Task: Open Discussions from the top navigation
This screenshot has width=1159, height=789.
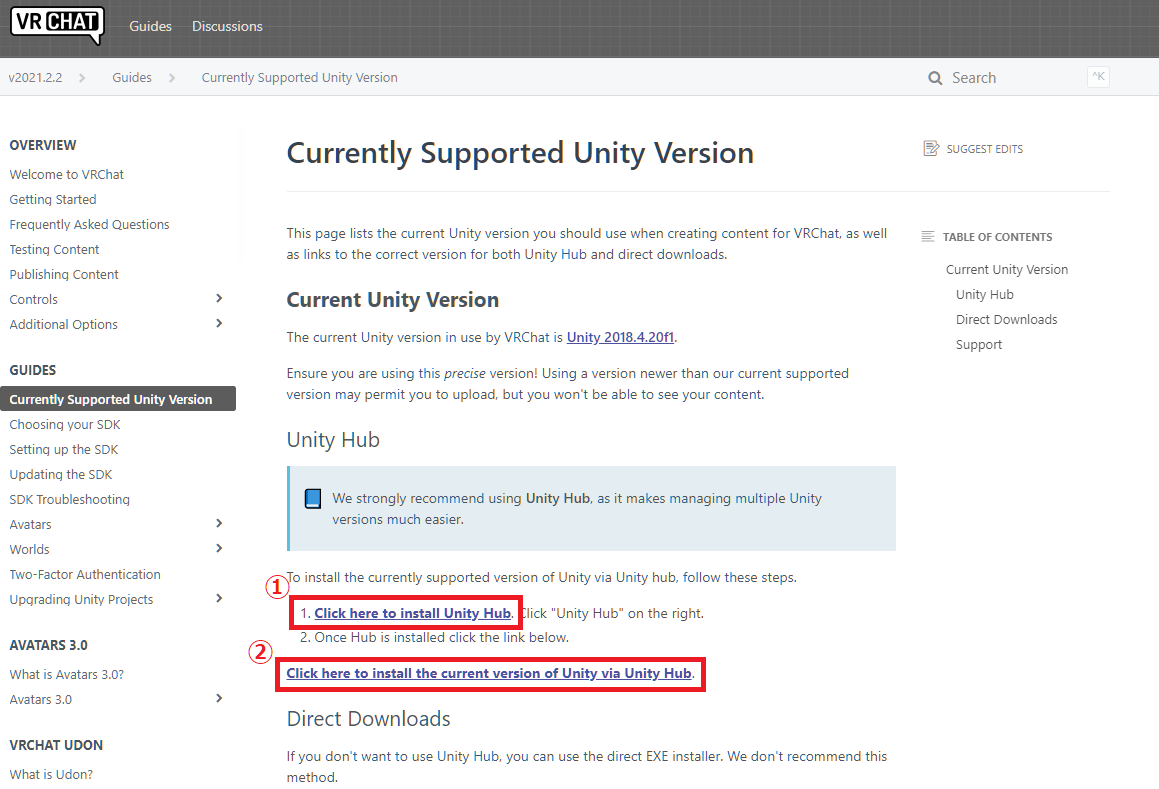Action: tap(227, 27)
